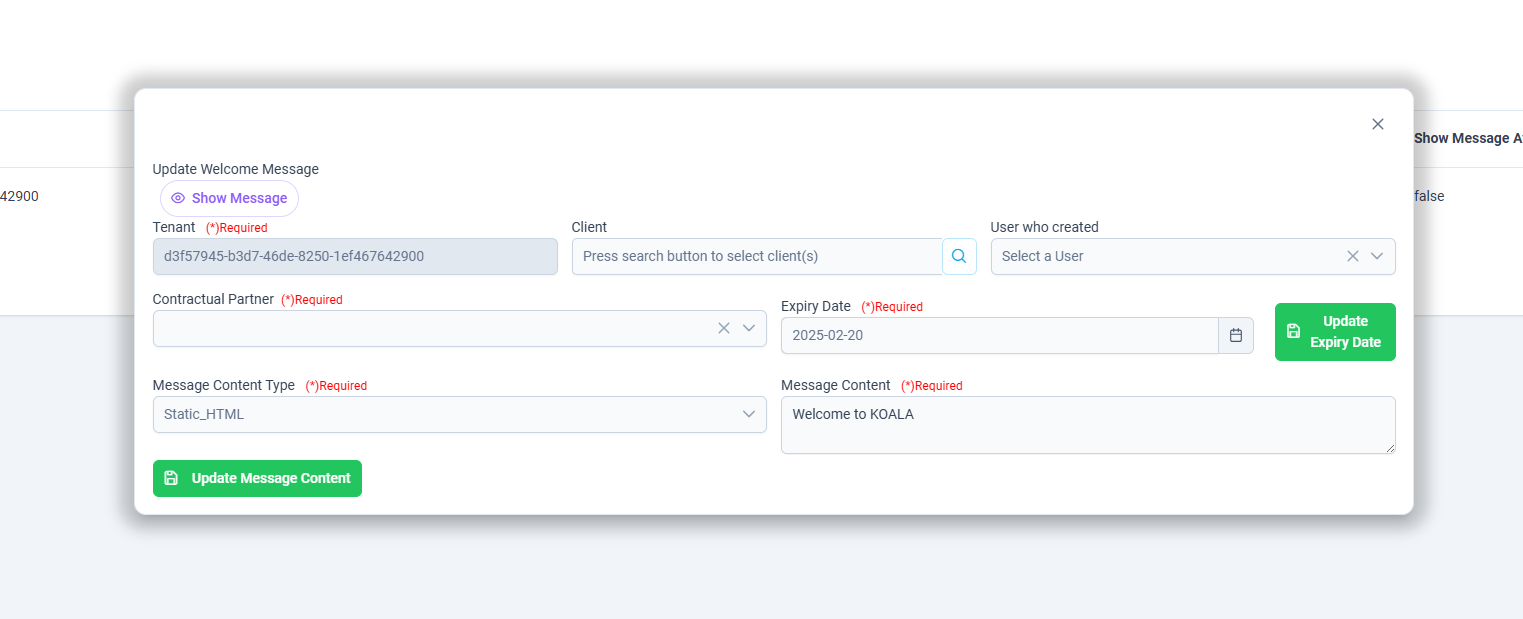Close the Update Welcome Message dialog
1523x619 pixels.
1378,124
